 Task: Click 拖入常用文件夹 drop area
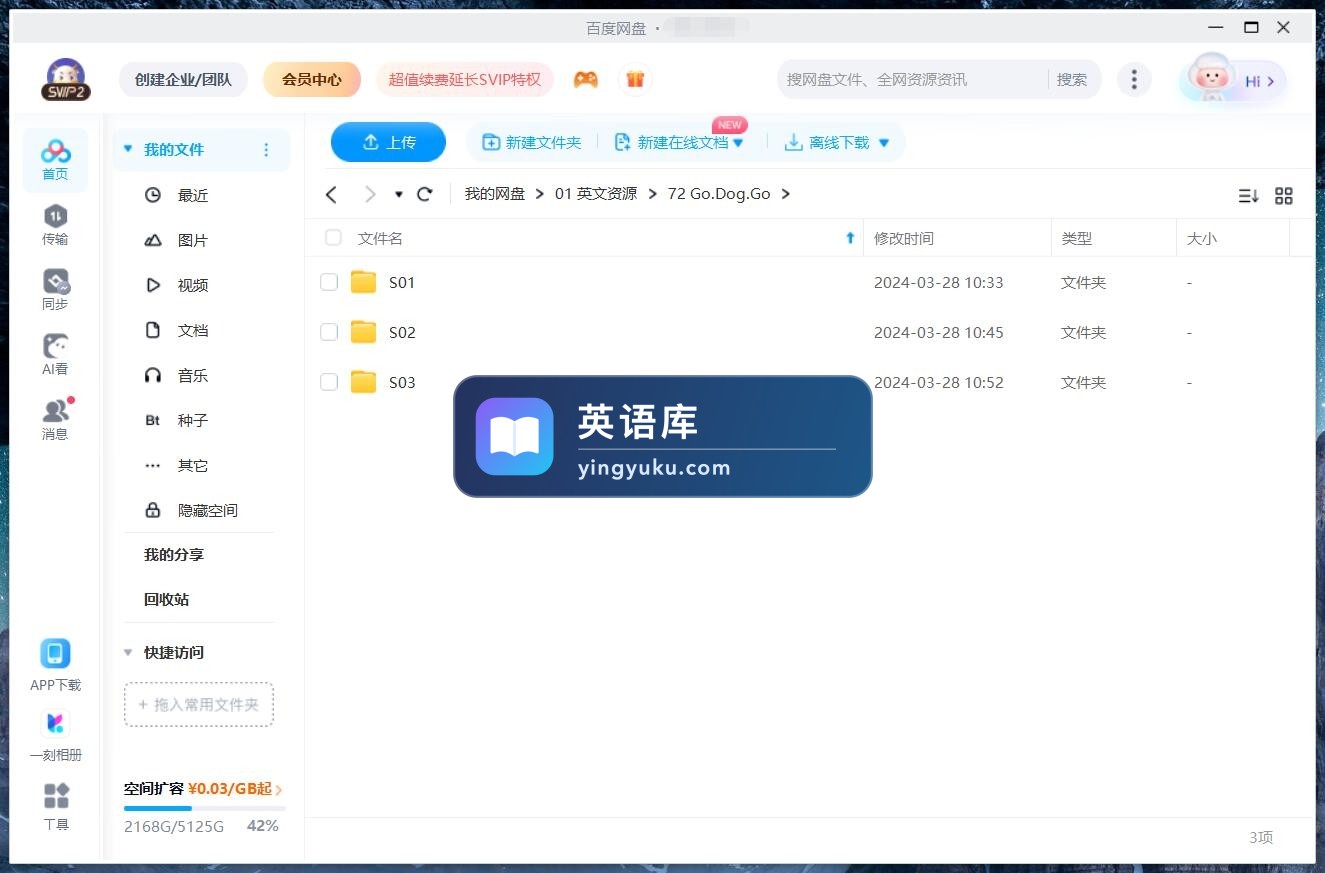point(199,704)
